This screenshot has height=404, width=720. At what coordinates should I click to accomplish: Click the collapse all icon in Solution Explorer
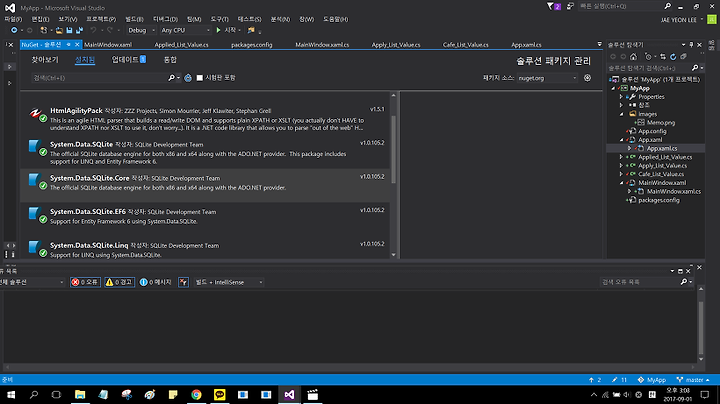(683, 56)
